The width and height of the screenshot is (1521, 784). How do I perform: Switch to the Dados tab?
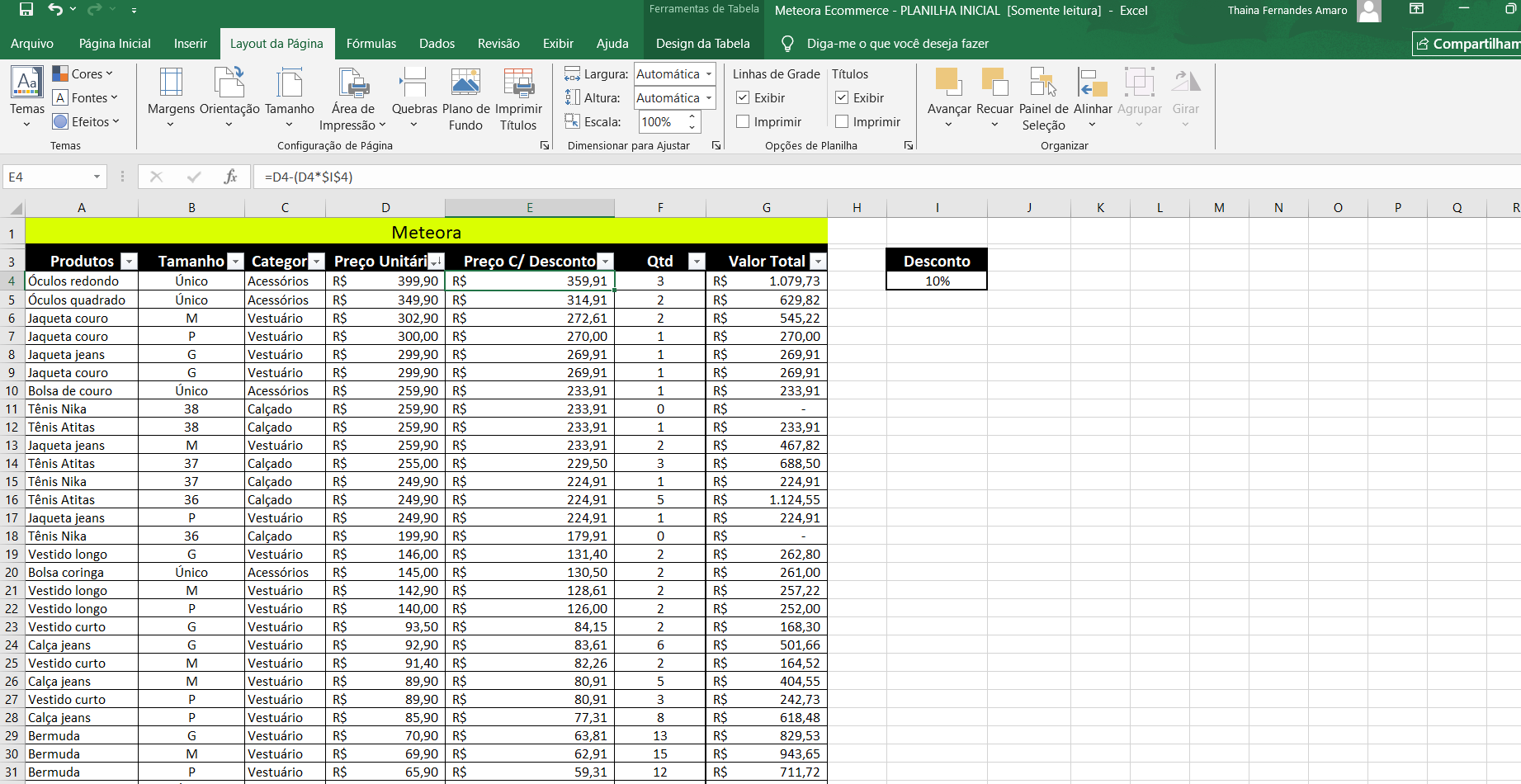437,44
